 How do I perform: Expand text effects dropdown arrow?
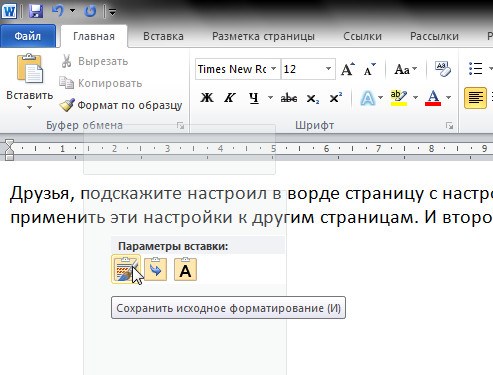click(x=381, y=98)
